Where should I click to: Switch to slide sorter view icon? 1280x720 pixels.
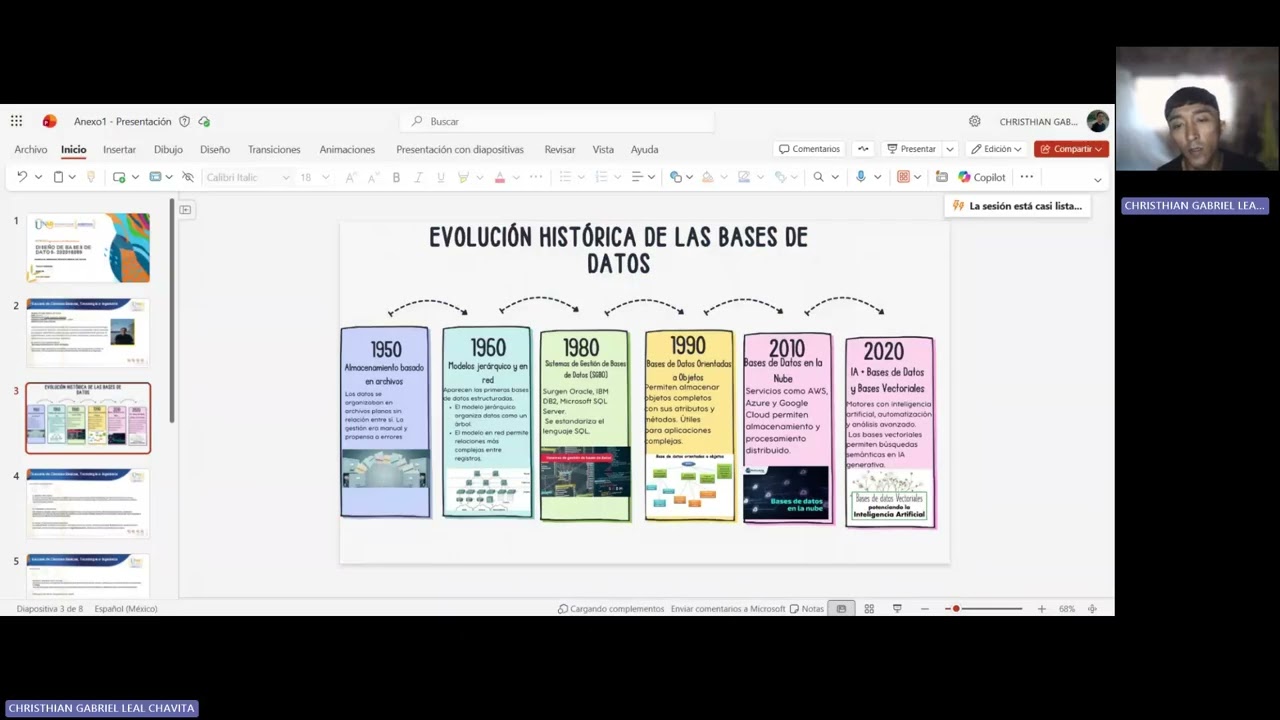click(869, 608)
